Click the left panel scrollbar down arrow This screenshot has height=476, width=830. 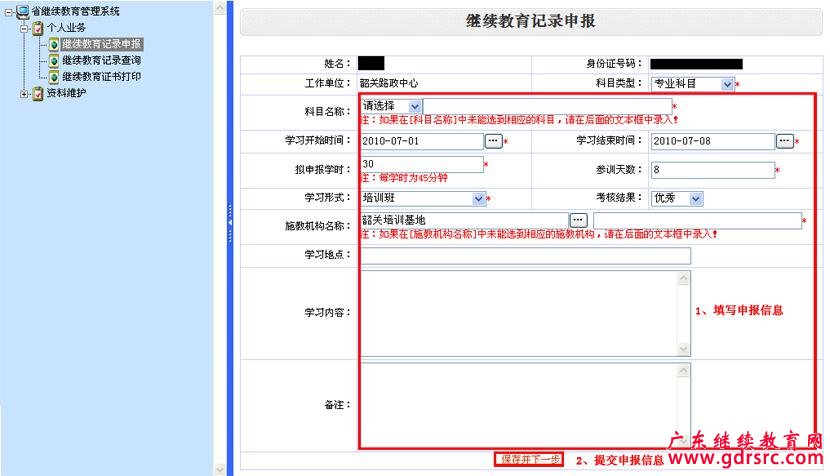[x=220, y=469]
